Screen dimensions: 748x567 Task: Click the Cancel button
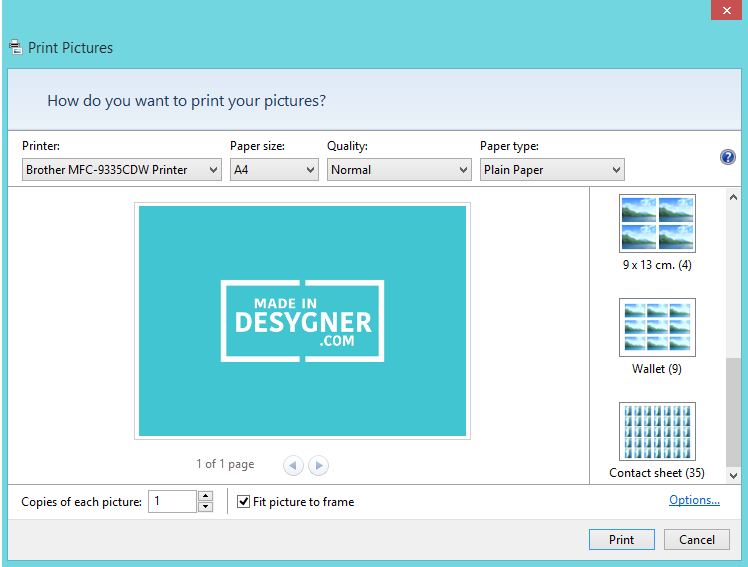(696, 539)
